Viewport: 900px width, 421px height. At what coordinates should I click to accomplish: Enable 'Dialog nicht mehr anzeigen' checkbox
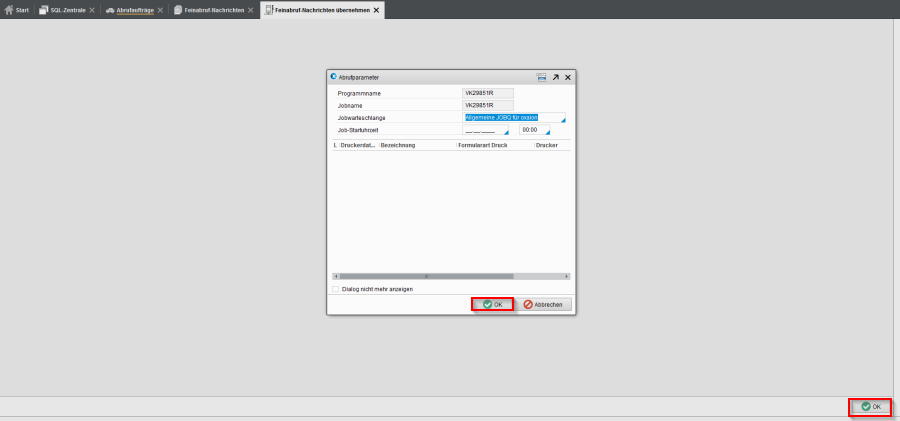coord(335,289)
